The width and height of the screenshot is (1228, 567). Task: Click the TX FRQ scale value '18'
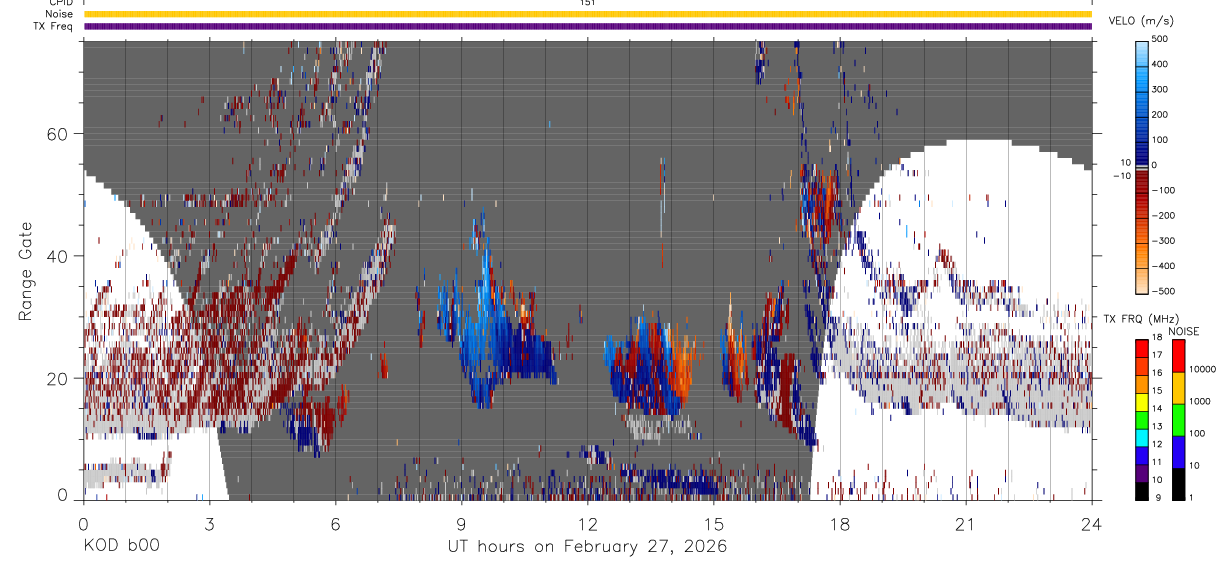point(1158,337)
